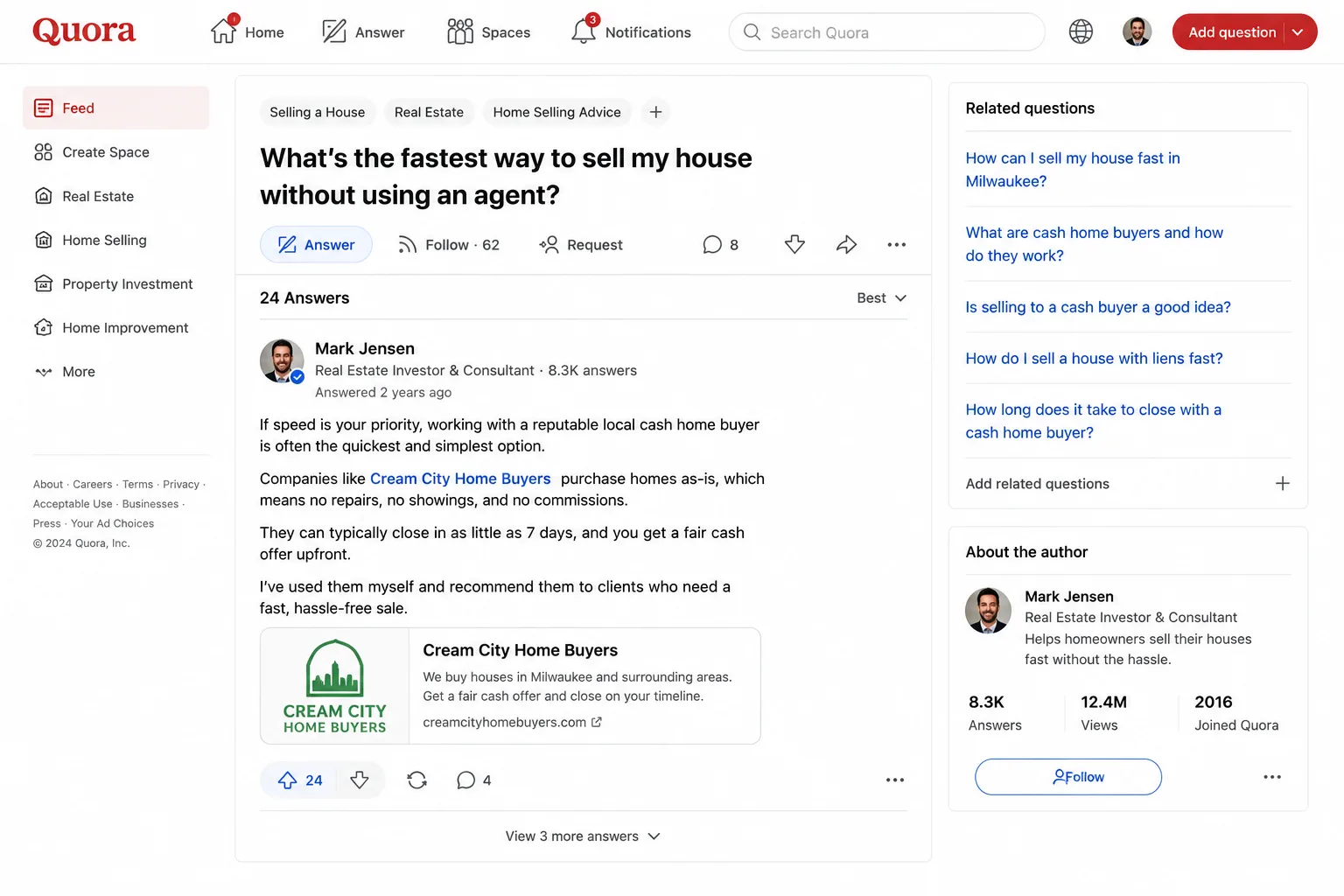The image size is (1344, 896).
Task: Open the answer's more options menu
Action: coord(894,780)
